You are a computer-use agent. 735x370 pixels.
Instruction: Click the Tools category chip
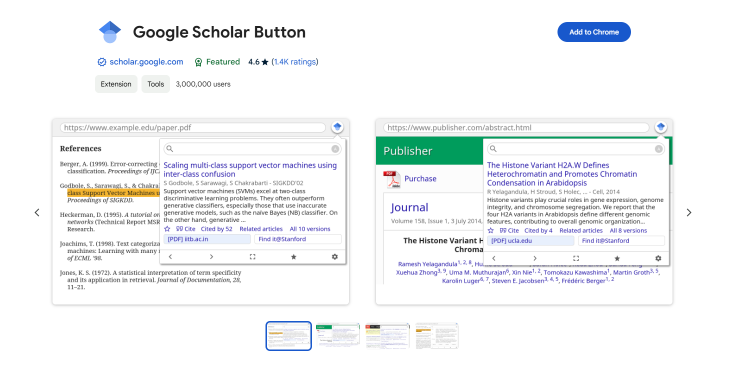[x=156, y=84]
